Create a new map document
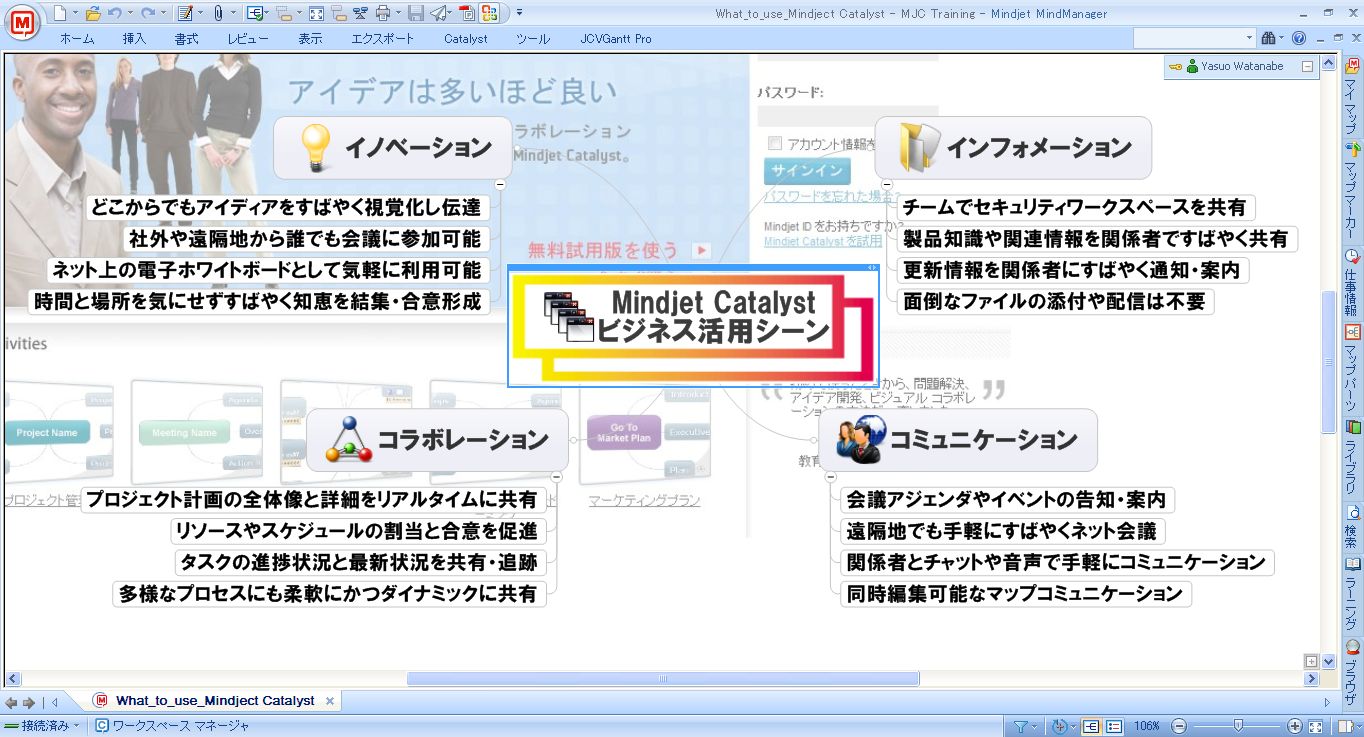This screenshot has width=1364, height=737. coord(60,13)
